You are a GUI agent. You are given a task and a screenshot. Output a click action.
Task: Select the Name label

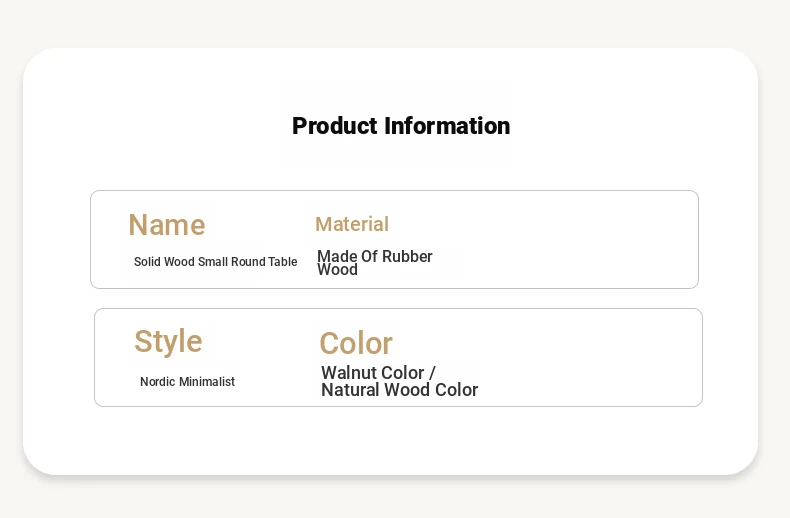click(167, 225)
